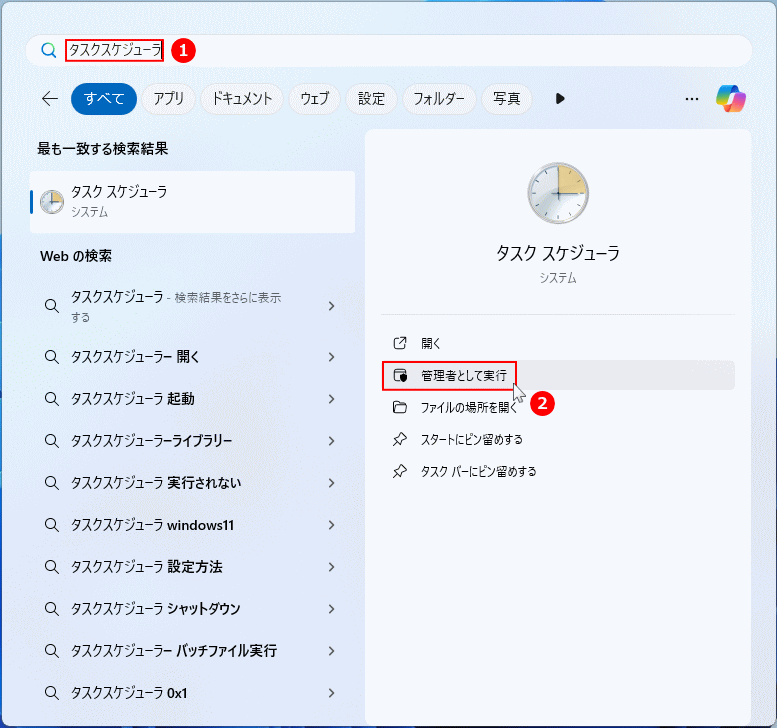Choose スタートにピン留めする action
This screenshot has height=728, width=777.
coord(558,439)
